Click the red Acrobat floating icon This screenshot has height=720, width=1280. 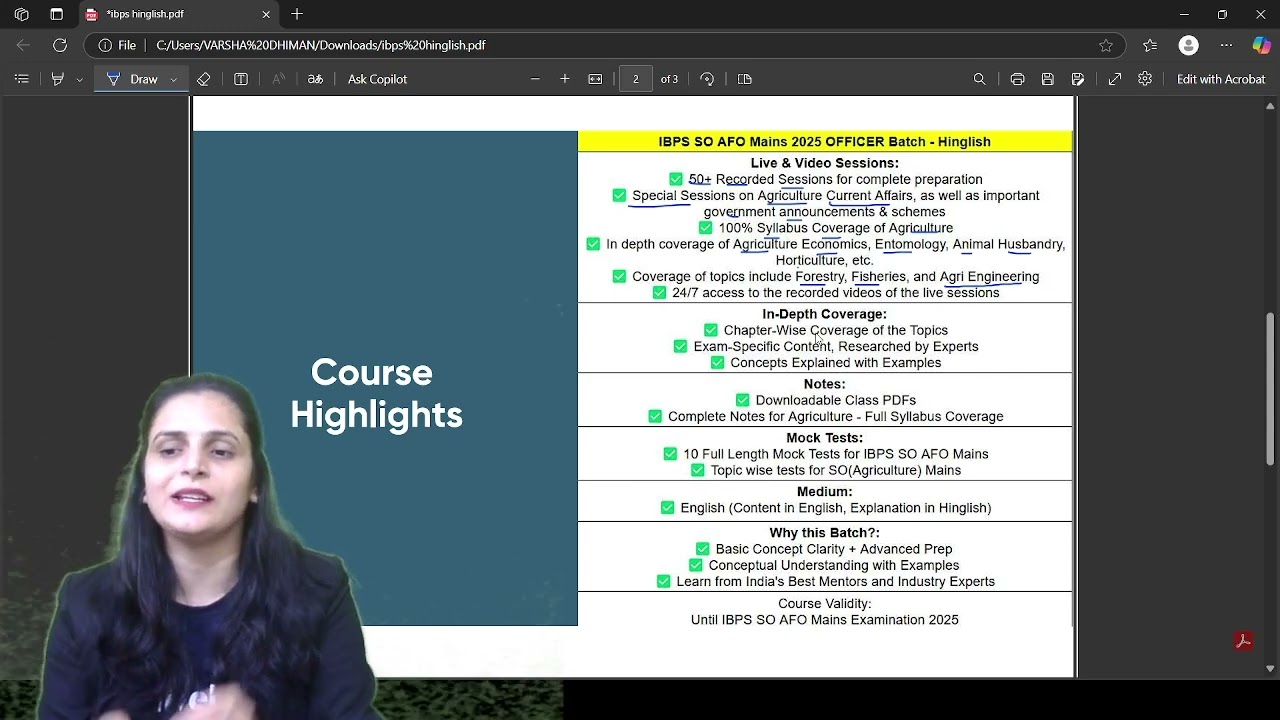coord(1243,641)
